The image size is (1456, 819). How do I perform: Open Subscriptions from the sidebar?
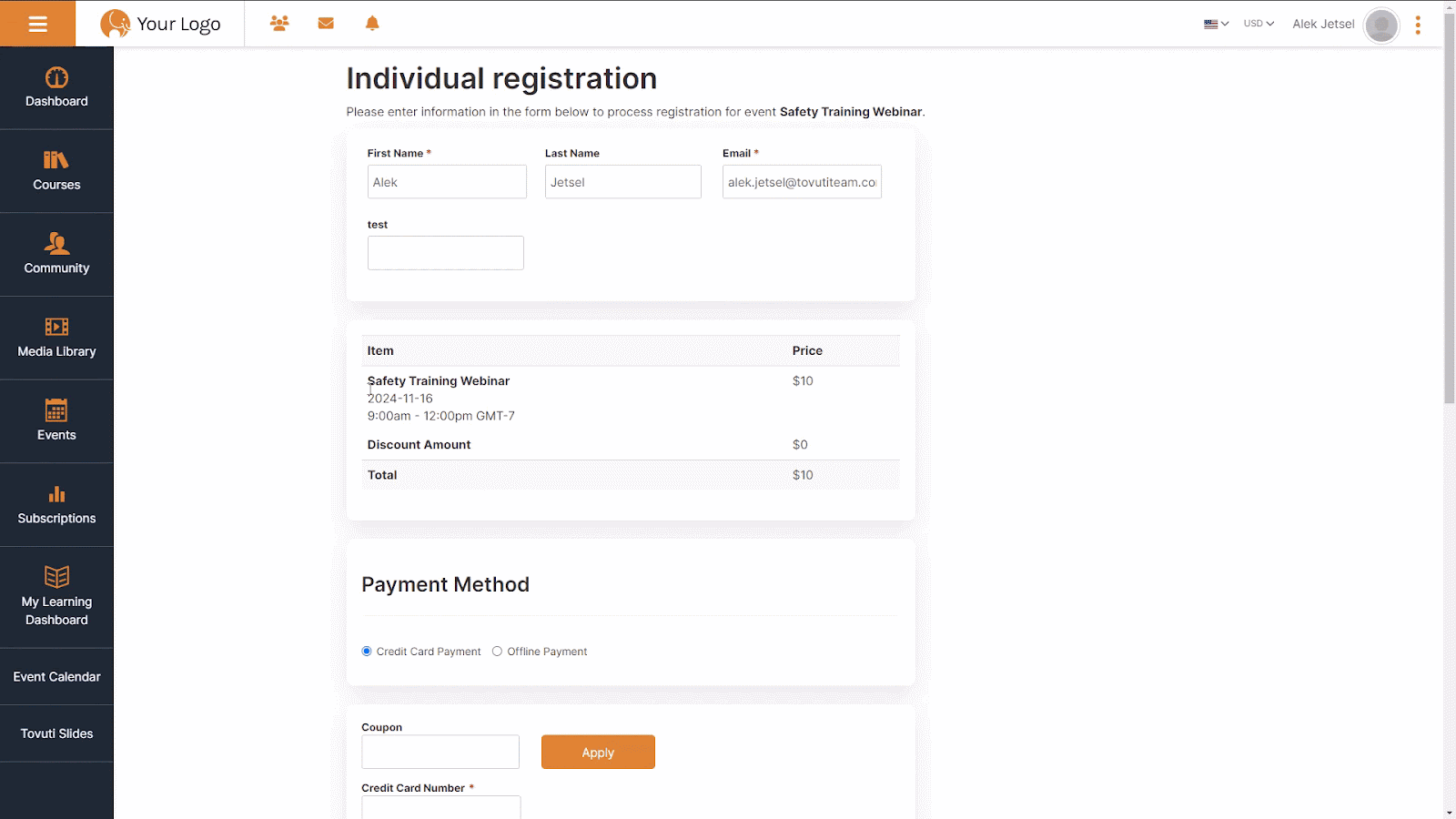(x=56, y=505)
